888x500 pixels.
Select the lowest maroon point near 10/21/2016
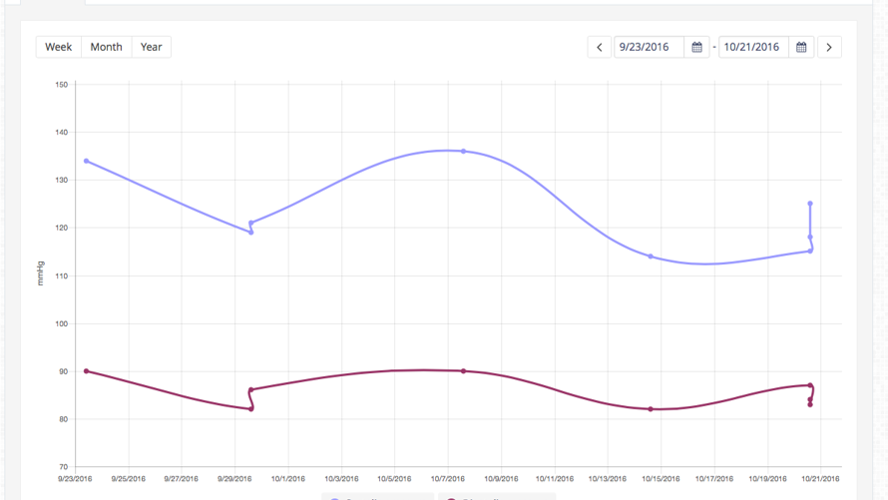[x=810, y=404]
